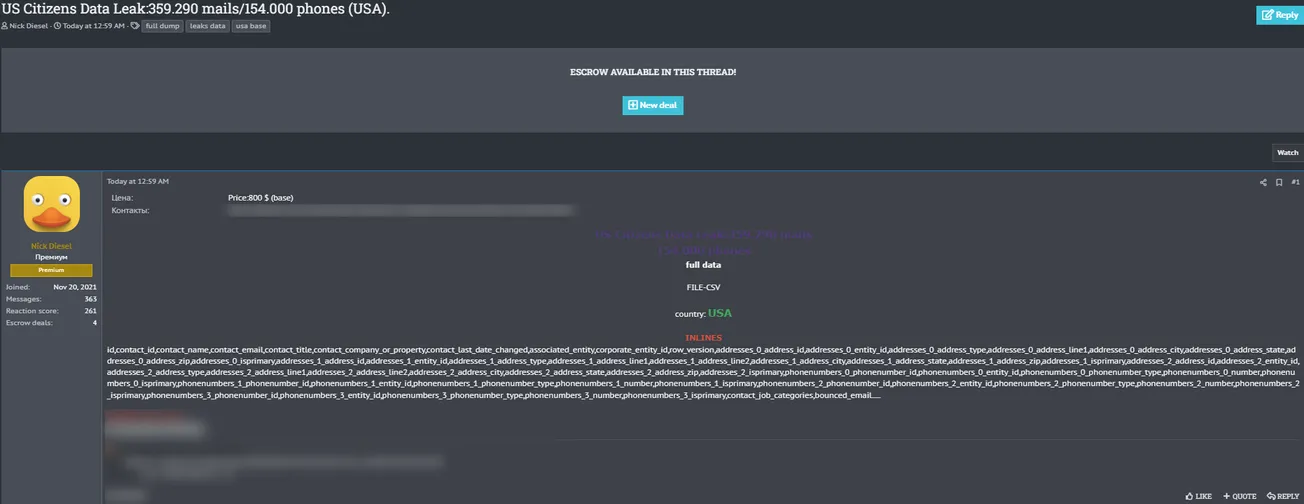Open the #1 post permalink
The image size is (1304, 504).
tap(1295, 182)
